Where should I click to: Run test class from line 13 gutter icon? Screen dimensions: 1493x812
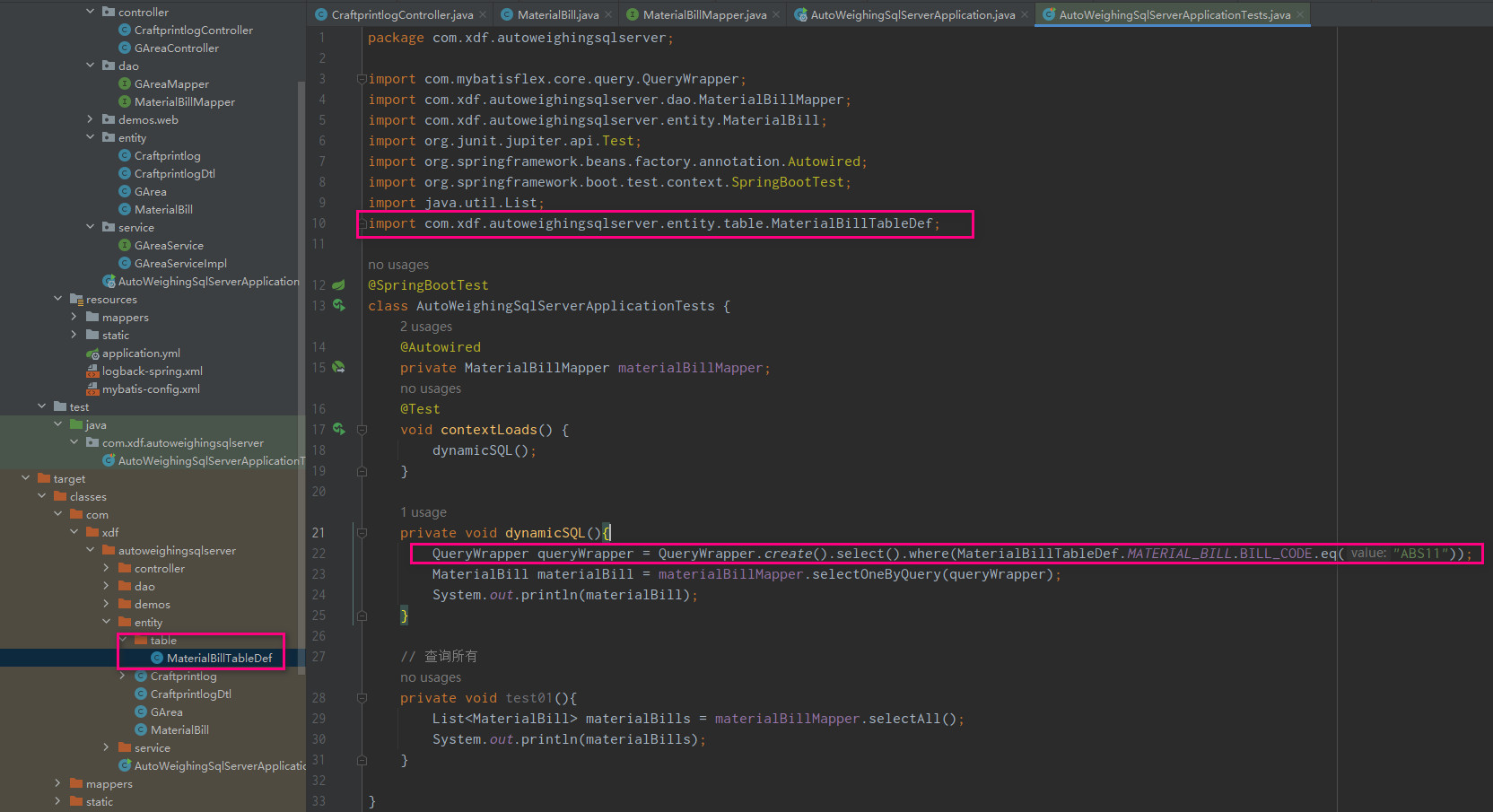coord(338,306)
